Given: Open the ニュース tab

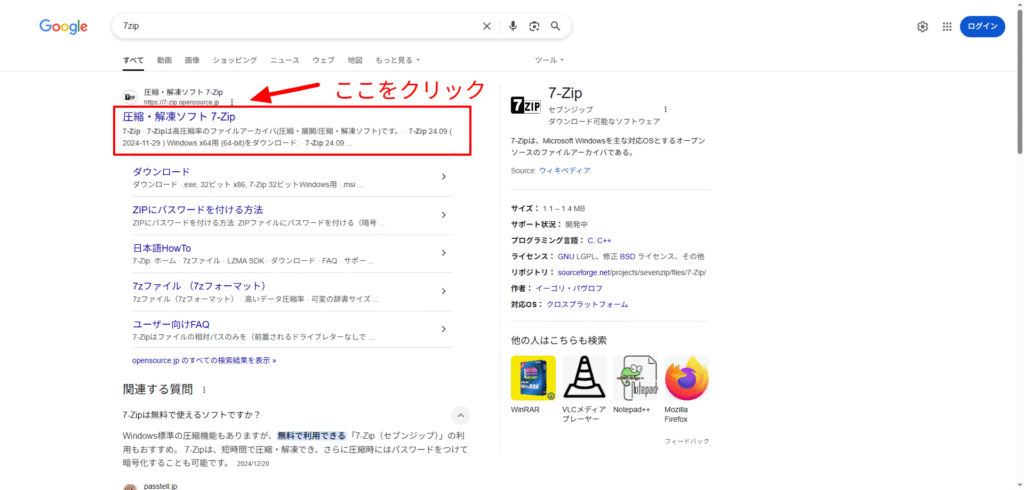Looking at the screenshot, I should tap(285, 60).
